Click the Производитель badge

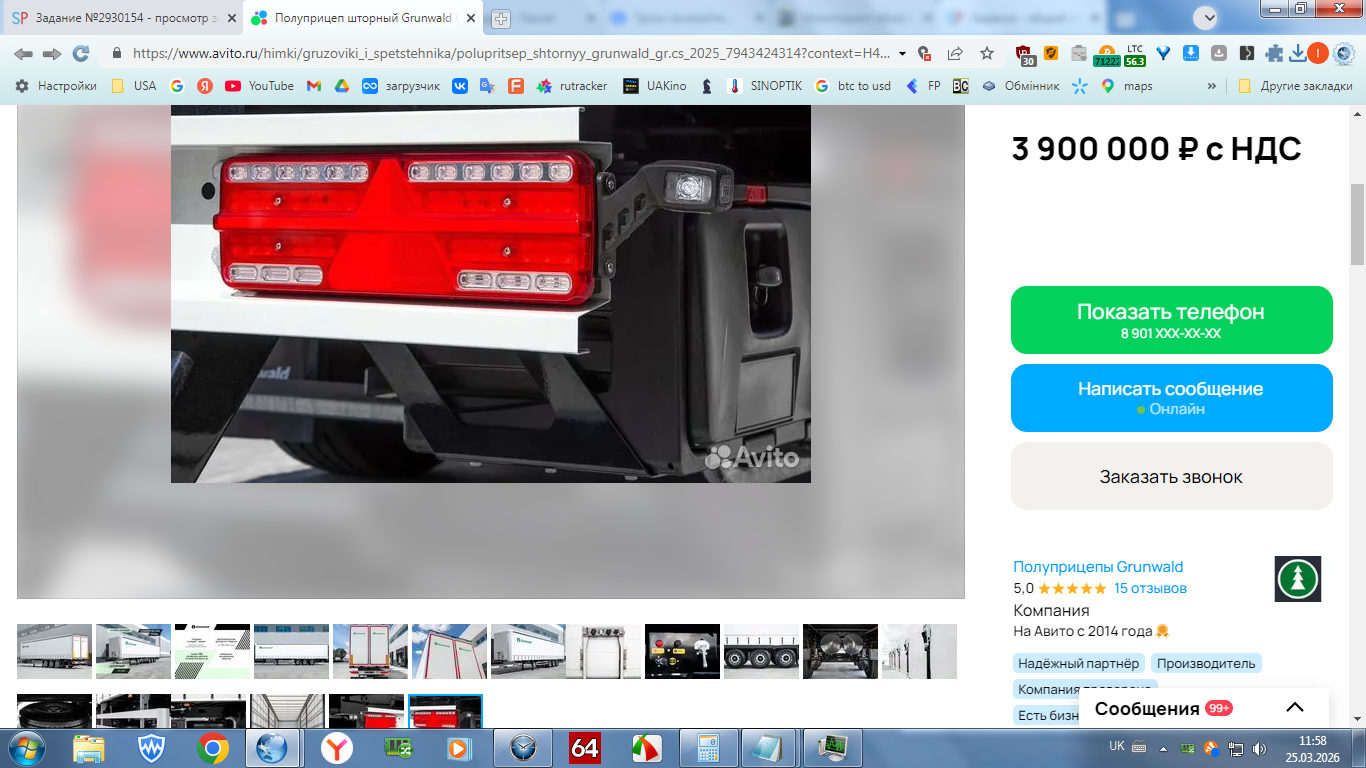point(1206,663)
